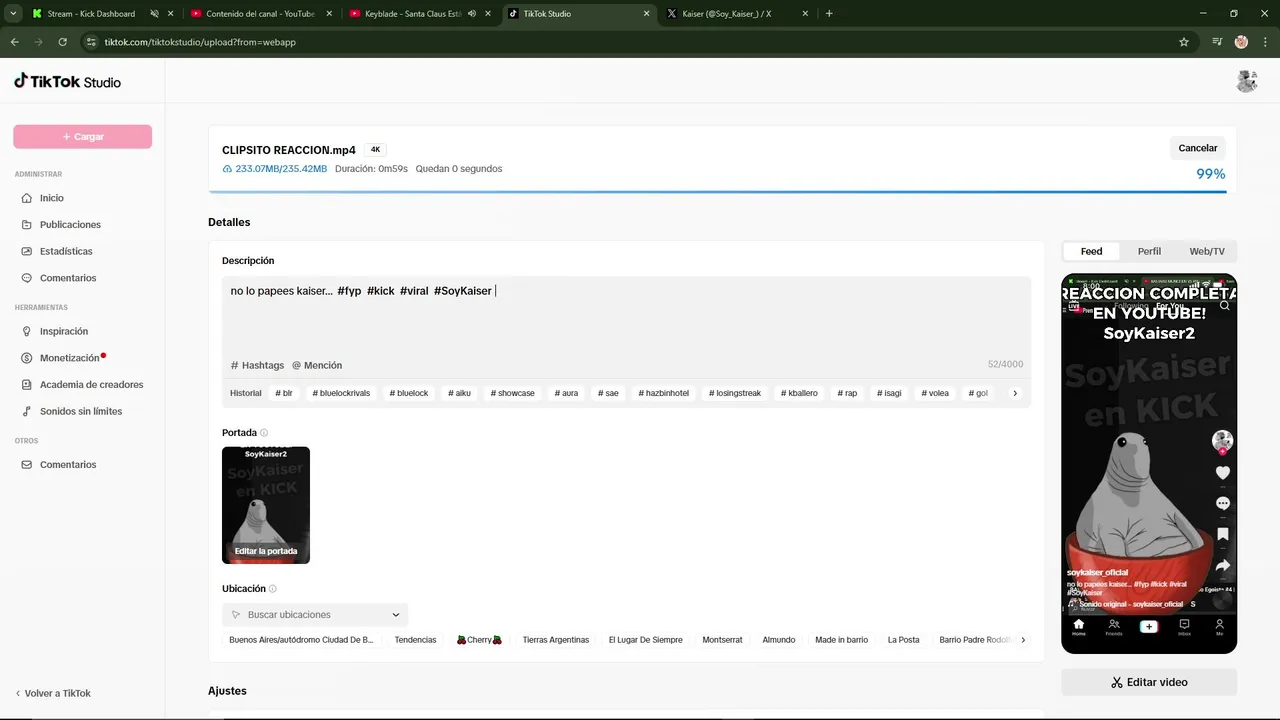Click Editar la portada on thumbnail
The image size is (1280, 720).
pyautogui.click(x=266, y=551)
